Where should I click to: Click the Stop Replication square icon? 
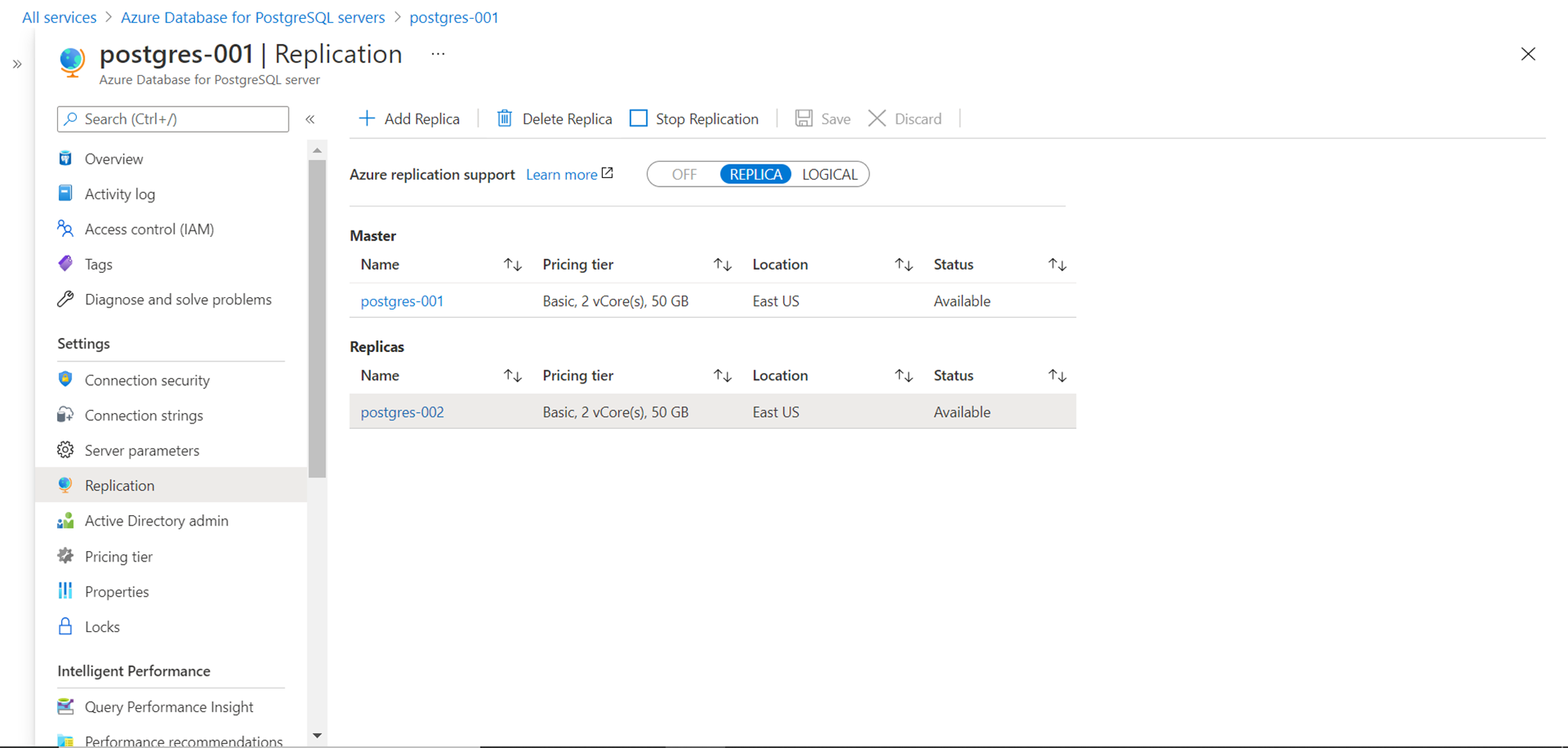(x=639, y=118)
